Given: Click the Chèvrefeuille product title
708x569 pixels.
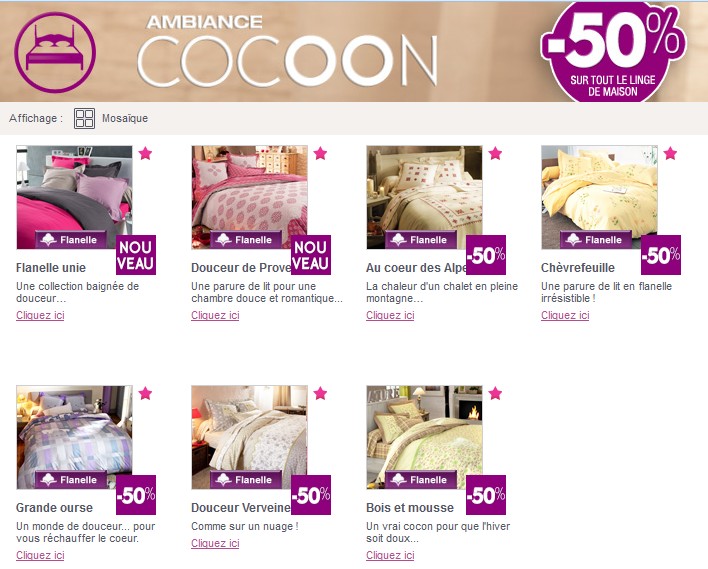Looking at the screenshot, I should tap(578, 268).
